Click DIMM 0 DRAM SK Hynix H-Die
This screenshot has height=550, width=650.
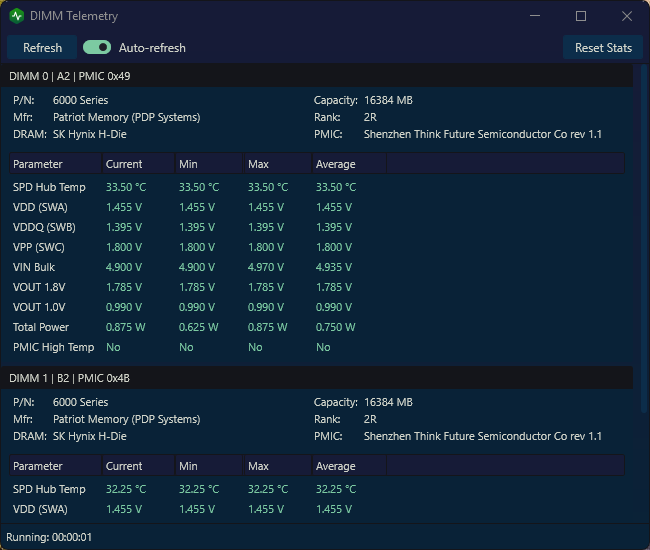pos(90,134)
